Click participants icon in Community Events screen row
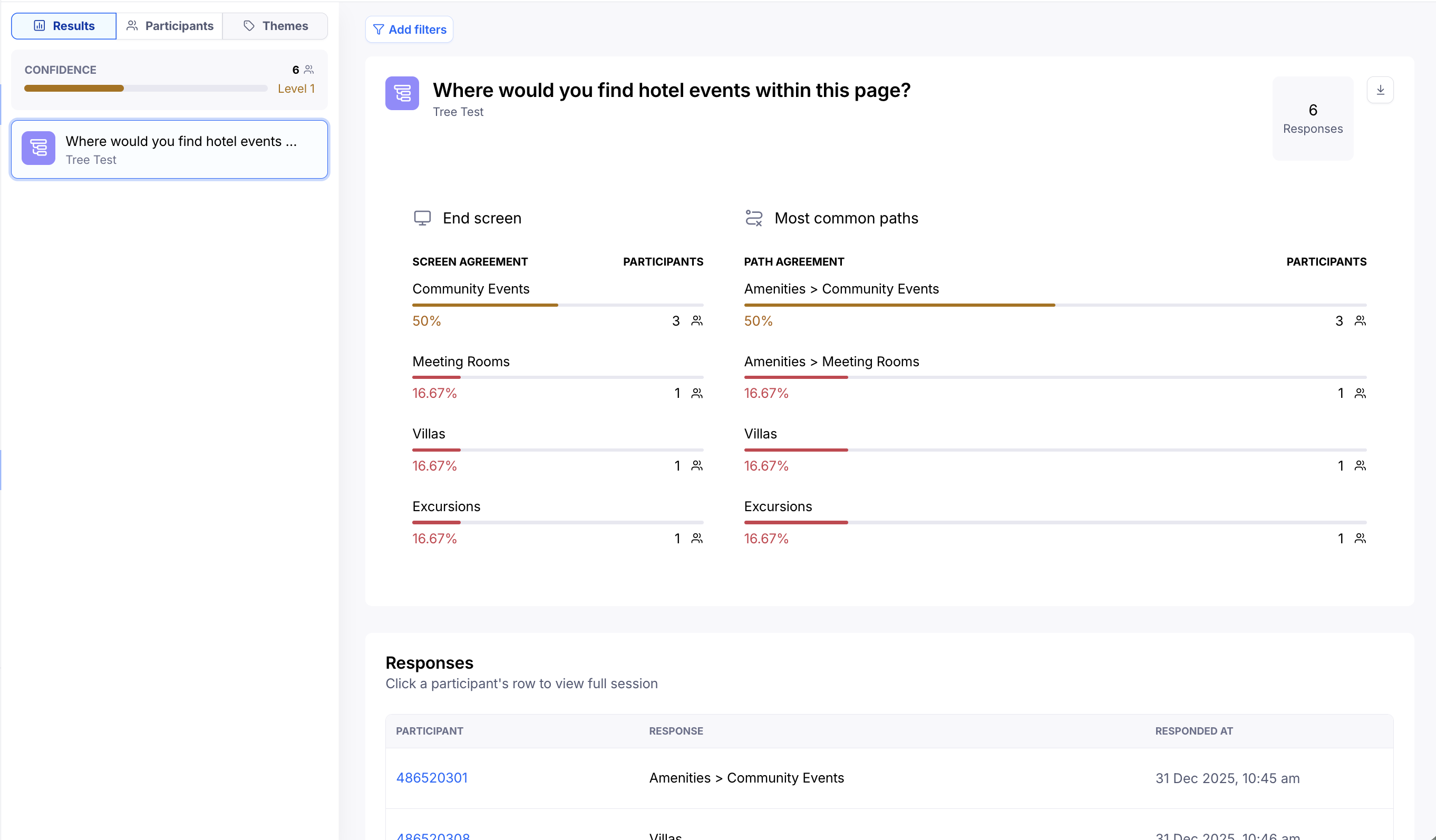Viewport: 1436px width, 840px height. (x=696, y=320)
